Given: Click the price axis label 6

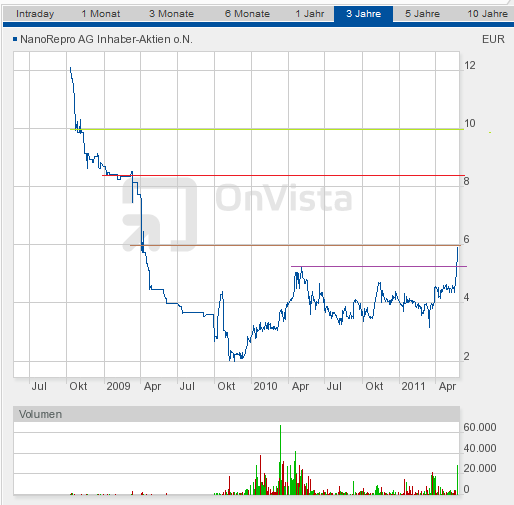Looking at the screenshot, I should pyautogui.click(x=466, y=239).
